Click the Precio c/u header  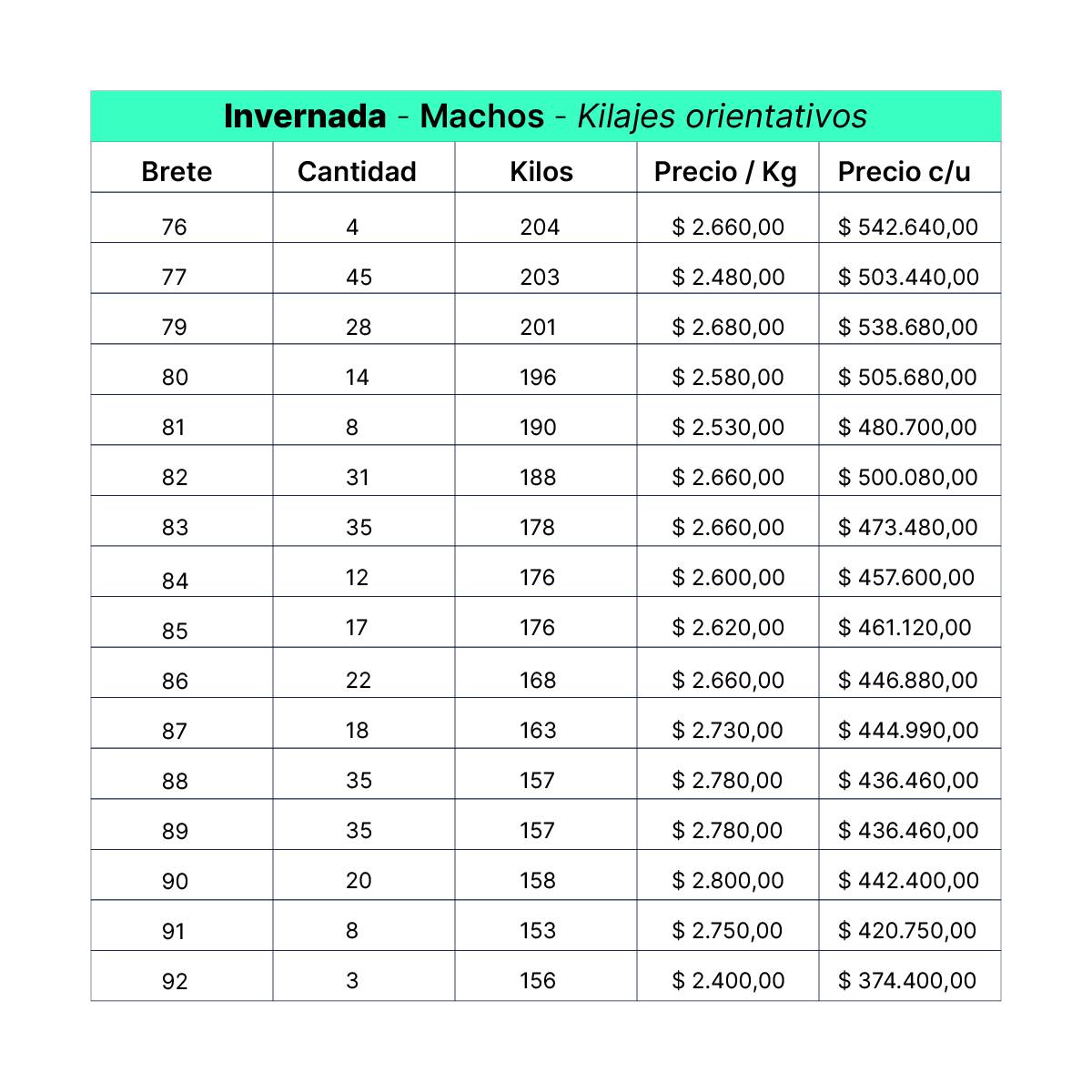point(905,171)
